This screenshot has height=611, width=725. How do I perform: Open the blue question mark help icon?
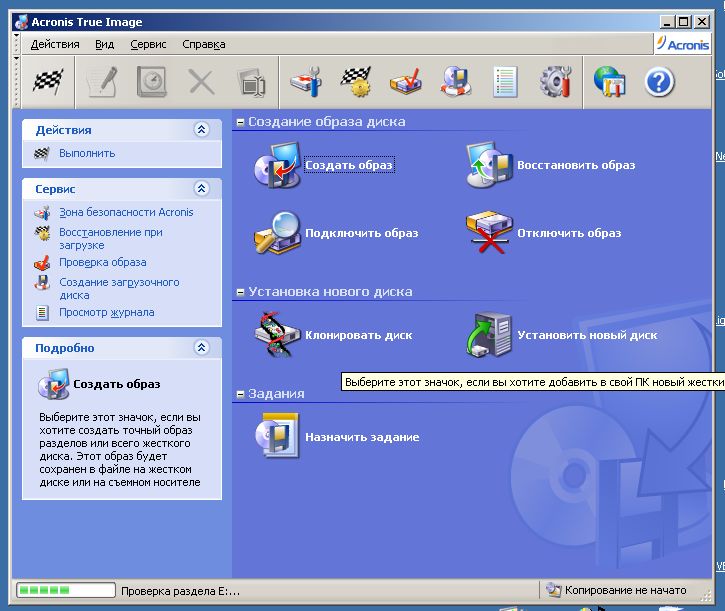click(x=659, y=82)
